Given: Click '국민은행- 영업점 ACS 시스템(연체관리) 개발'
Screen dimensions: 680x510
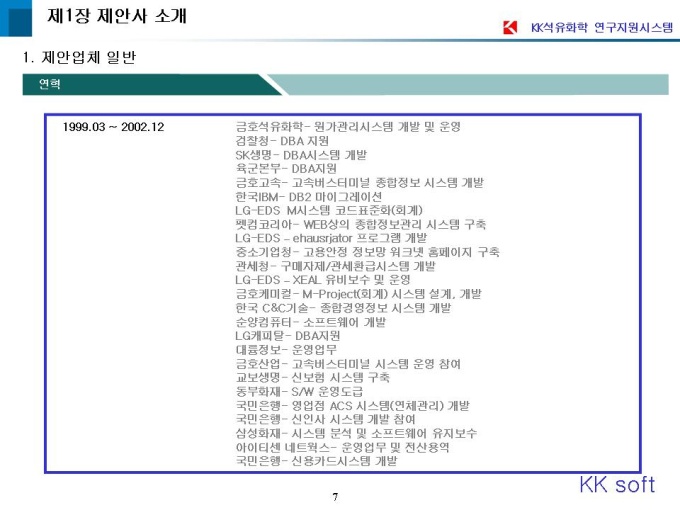Looking at the screenshot, I should 352,405.
